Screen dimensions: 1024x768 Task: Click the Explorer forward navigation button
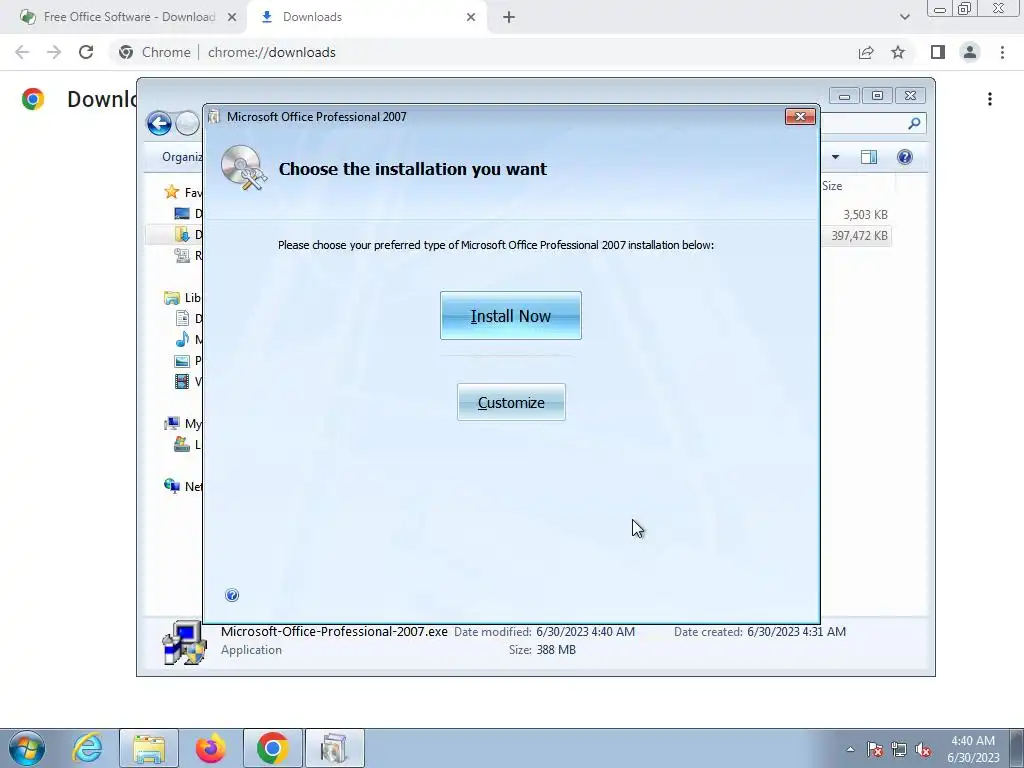click(x=187, y=123)
